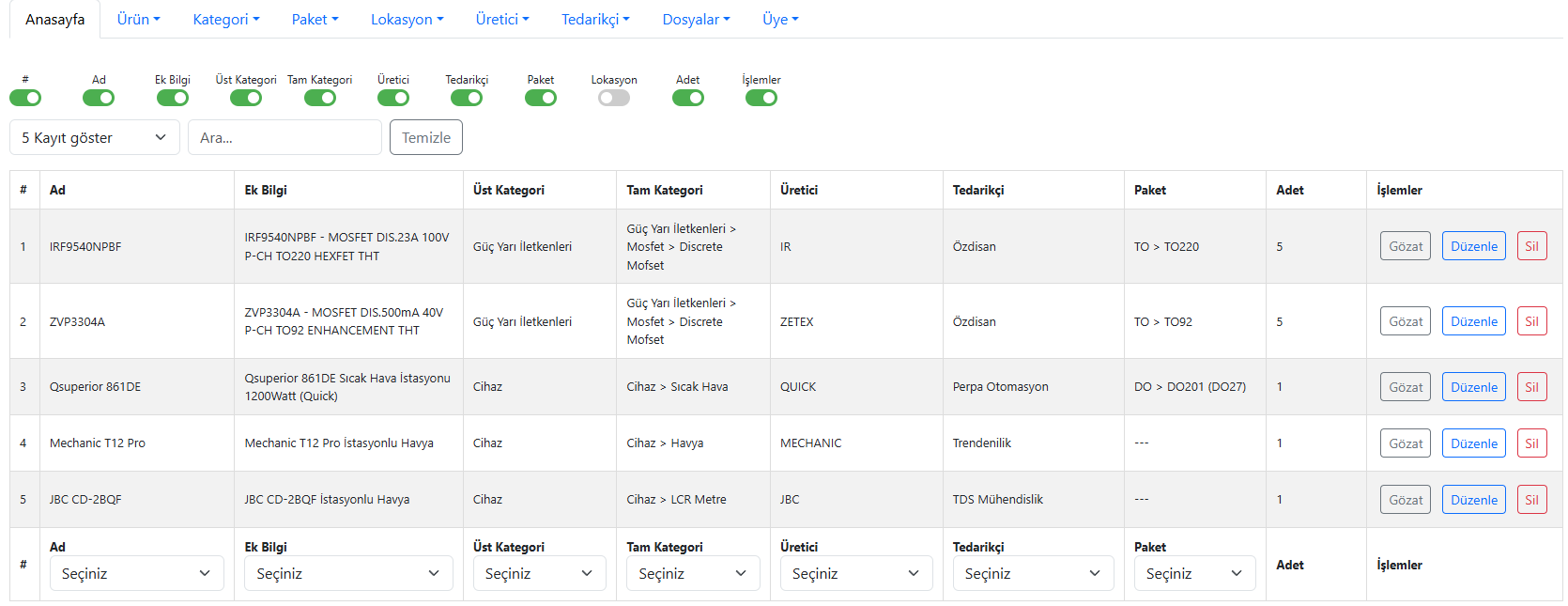The image size is (1568, 606).
Task: Toggle the Üst Kategori column visibility
Action: coord(246,98)
